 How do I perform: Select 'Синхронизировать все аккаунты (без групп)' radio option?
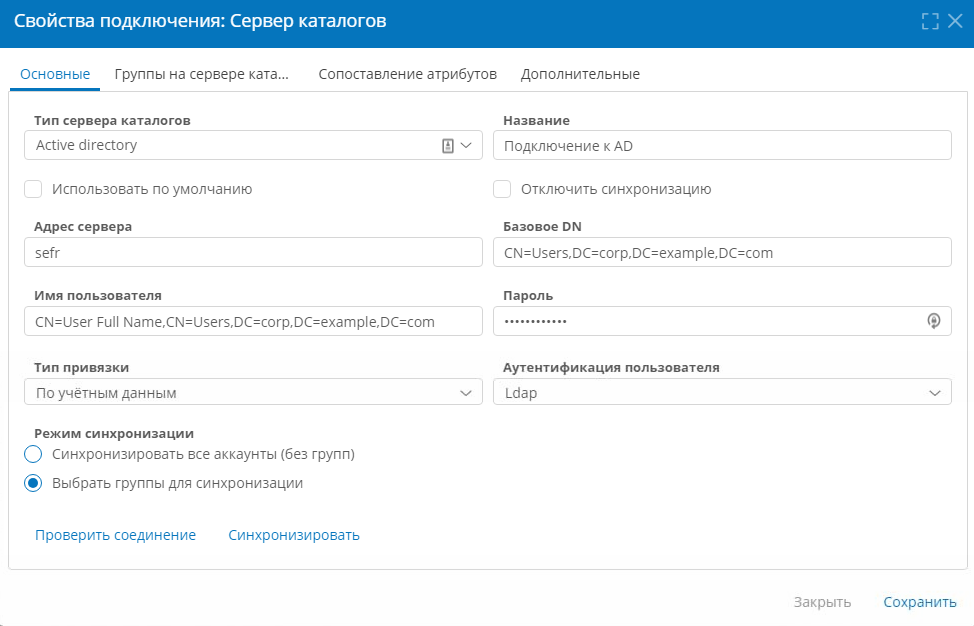click(34, 454)
